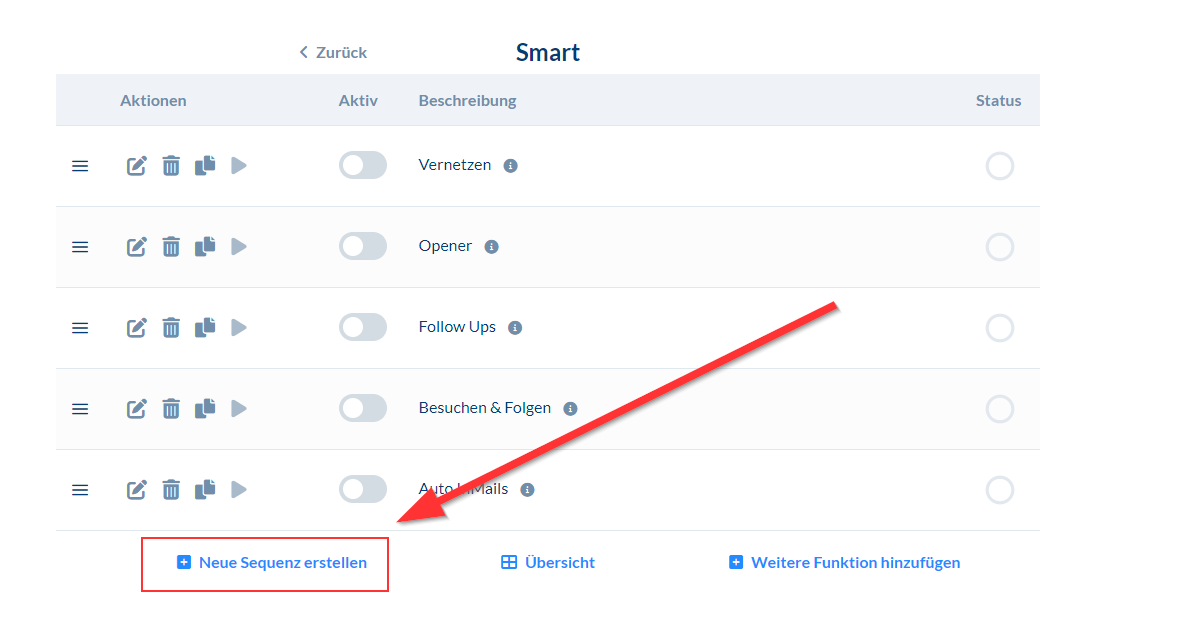The height and width of the screenshot is (617, 1182).
Task: Click Weitere Funktion hinzufügen
Action: pyautogui.click(x=845, y=563)
